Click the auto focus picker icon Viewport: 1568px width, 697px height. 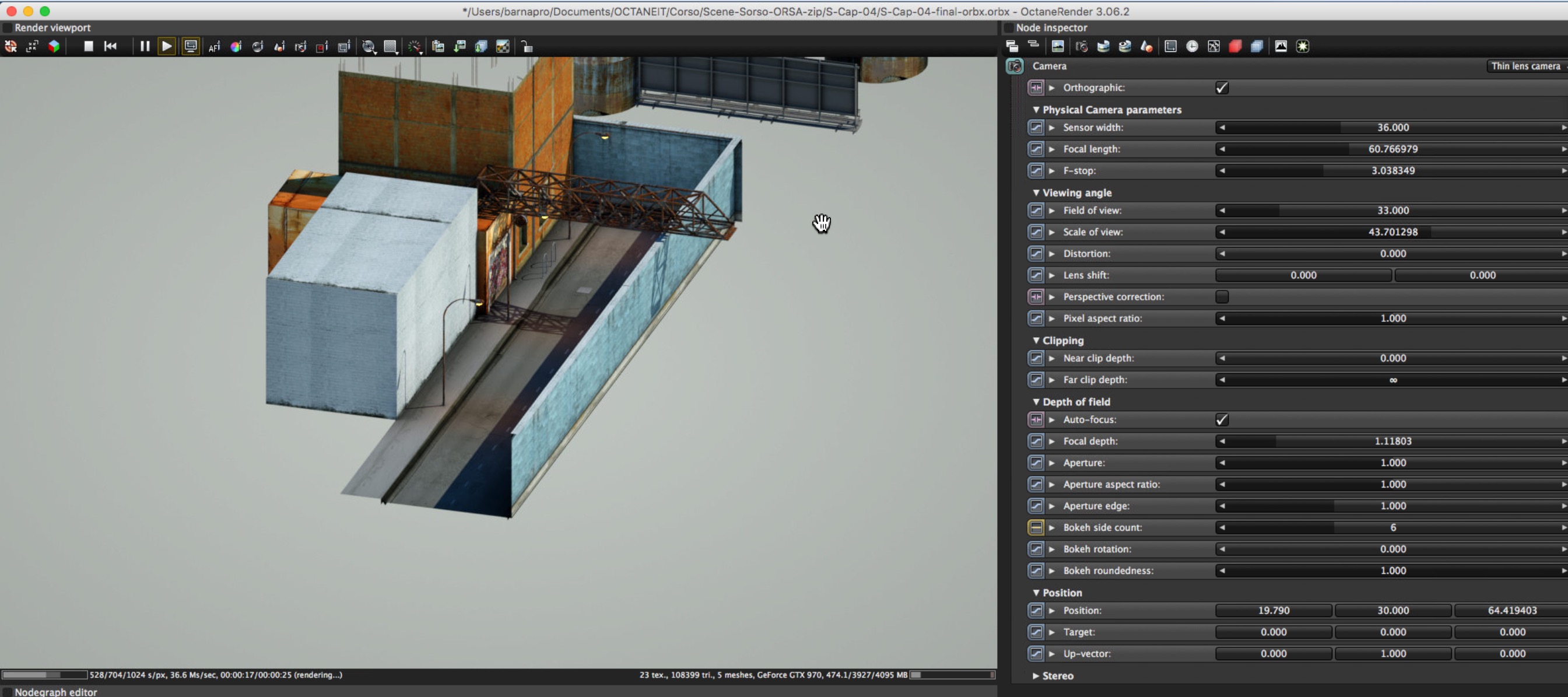(x=214, y=46)
